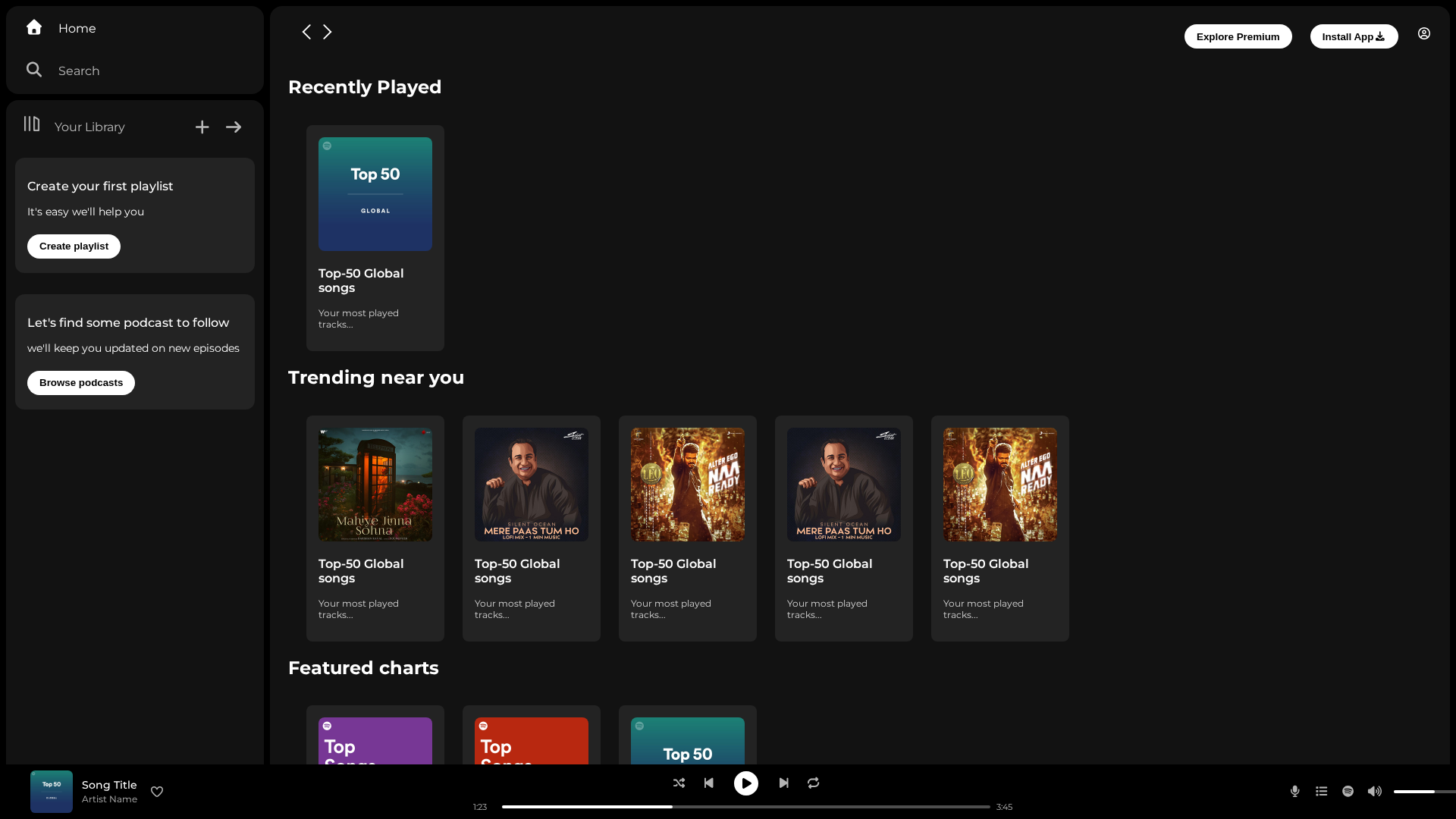This screenshot has height=819, width=1456.
Task: Click the Recently Played heading
Action: (x=365, y=87)
